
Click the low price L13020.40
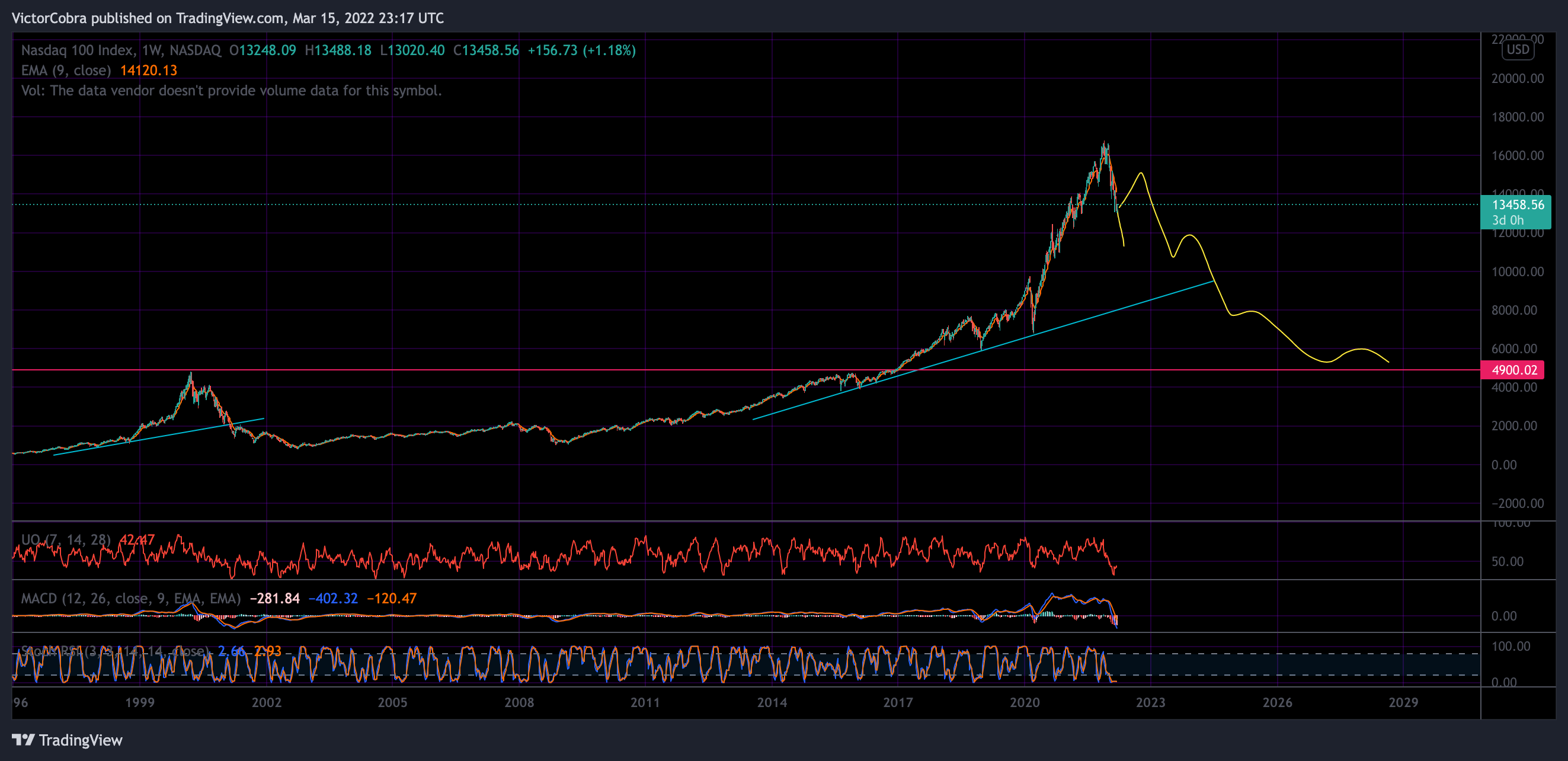point(412,50)
